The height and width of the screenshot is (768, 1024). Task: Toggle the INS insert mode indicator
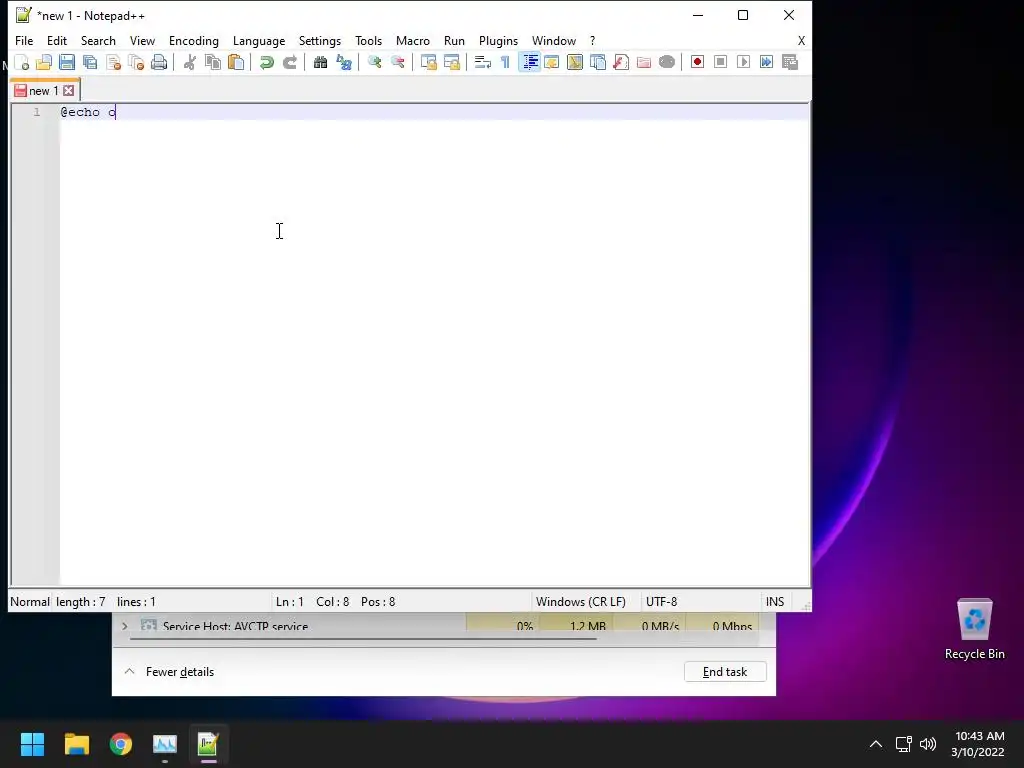[775, 601]
